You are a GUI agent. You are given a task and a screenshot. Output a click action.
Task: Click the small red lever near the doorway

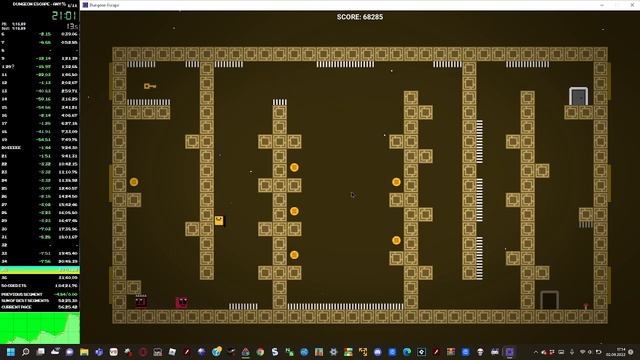[x=586, y=306]
